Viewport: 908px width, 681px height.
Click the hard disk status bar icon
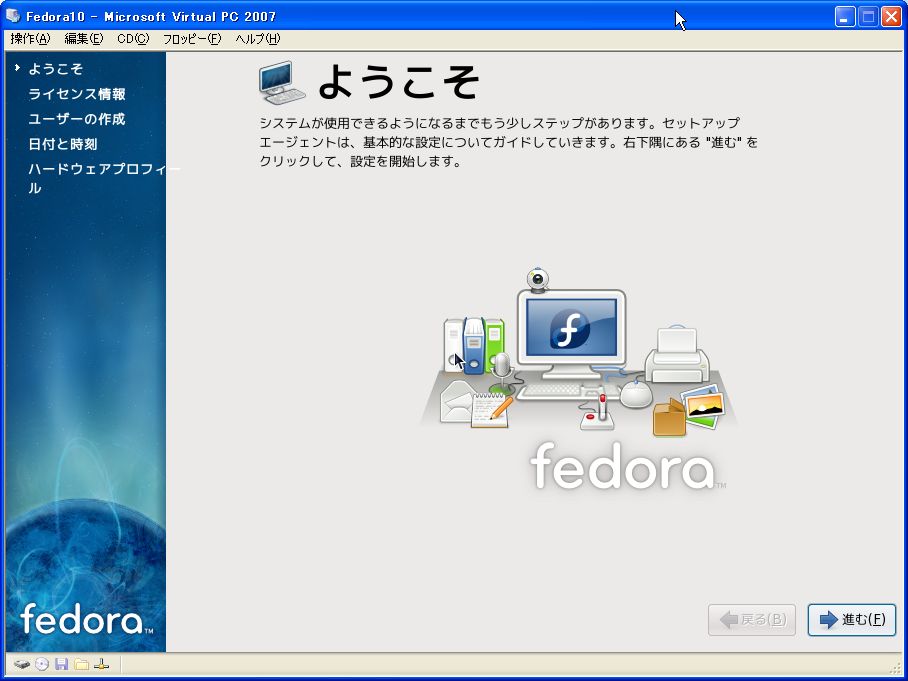(x=22, y=664)
